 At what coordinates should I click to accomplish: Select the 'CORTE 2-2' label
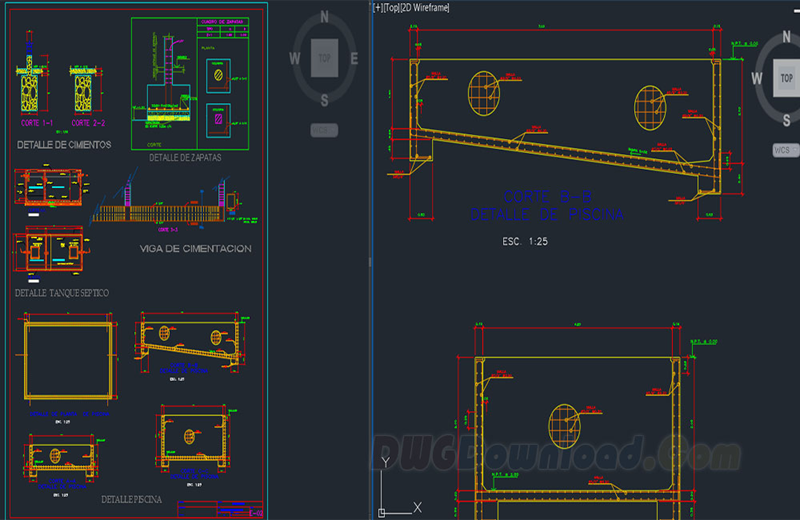point(88,123)
